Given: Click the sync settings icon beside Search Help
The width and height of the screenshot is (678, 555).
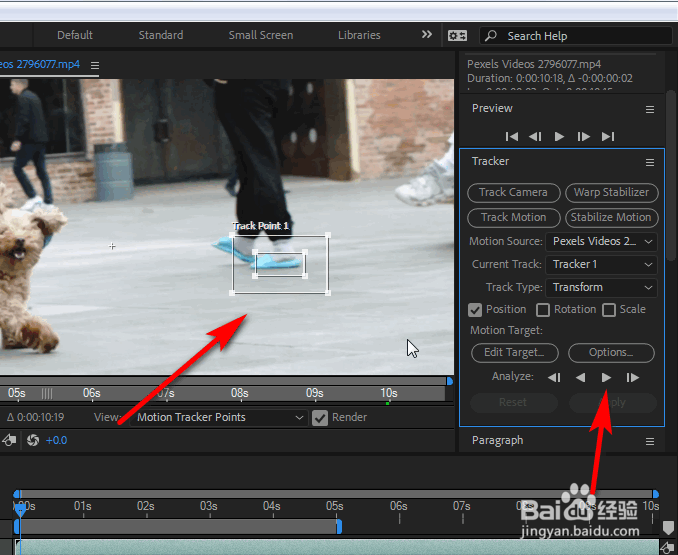Looking at the screenshot, I should pos(457,35).
